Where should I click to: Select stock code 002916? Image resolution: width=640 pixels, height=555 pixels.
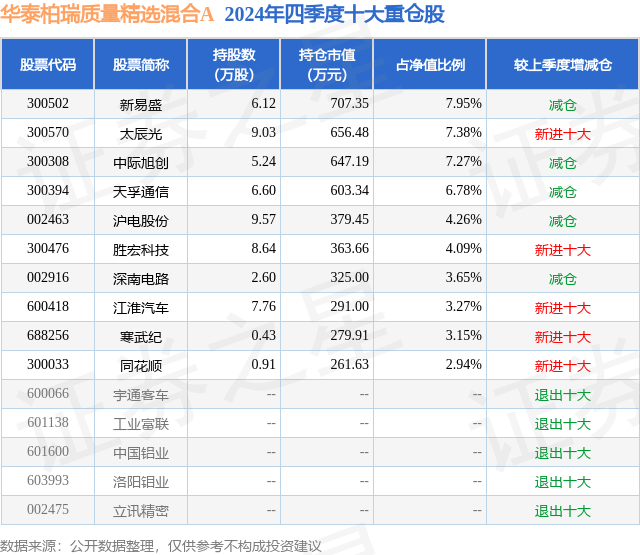click(48, 278)
